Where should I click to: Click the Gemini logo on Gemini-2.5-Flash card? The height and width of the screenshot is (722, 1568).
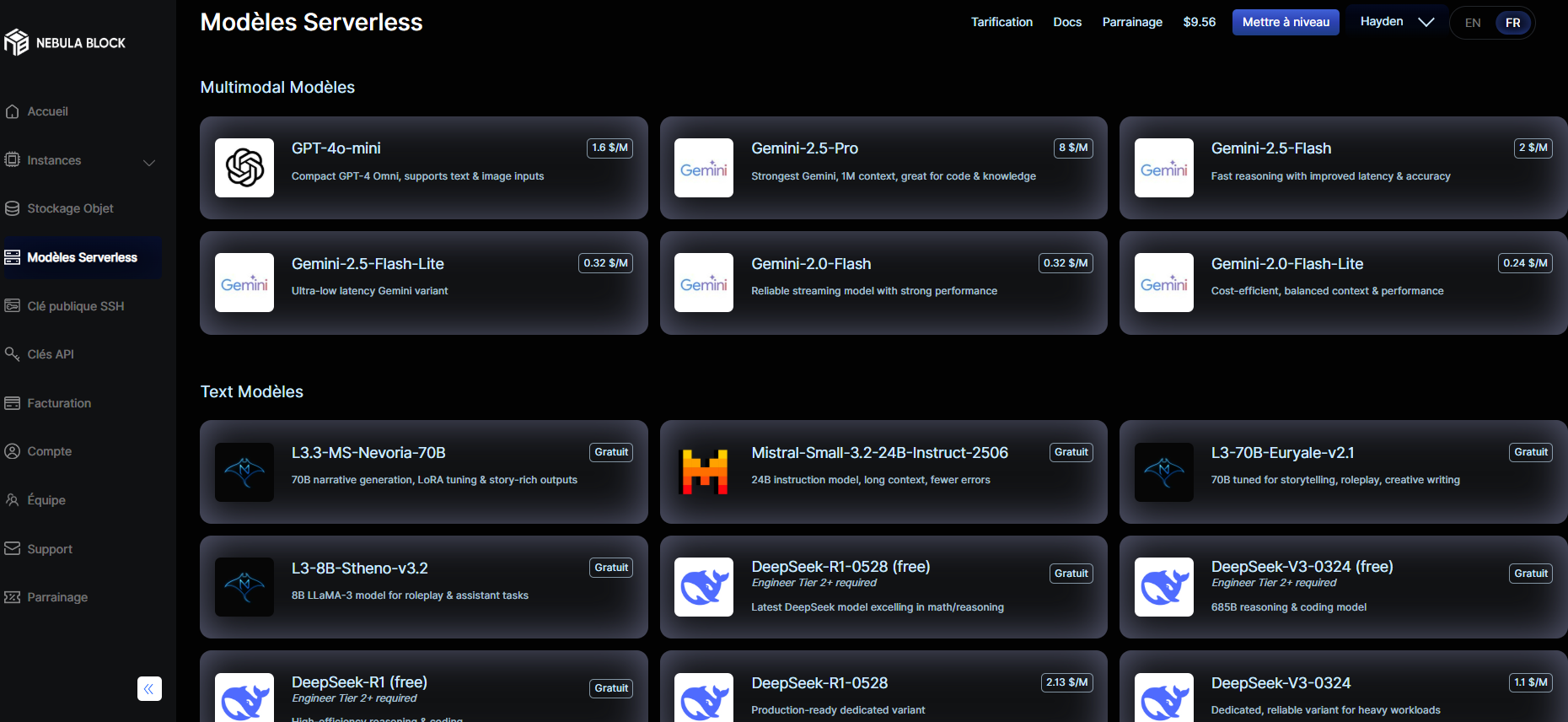tap(1164, 168)
